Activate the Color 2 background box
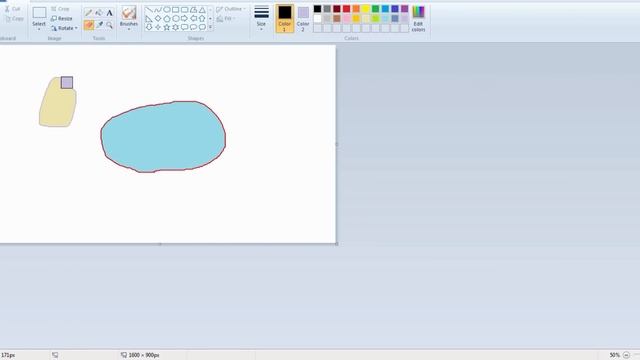The width and height of the screenshot is (640, 360). 303,19
